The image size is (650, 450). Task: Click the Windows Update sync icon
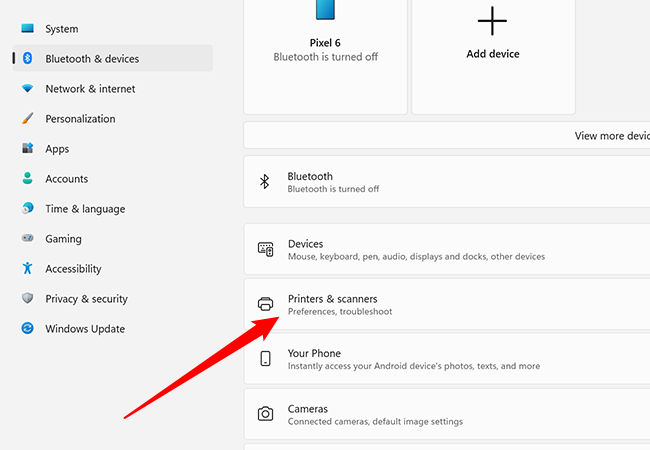(x=27, y=329)
